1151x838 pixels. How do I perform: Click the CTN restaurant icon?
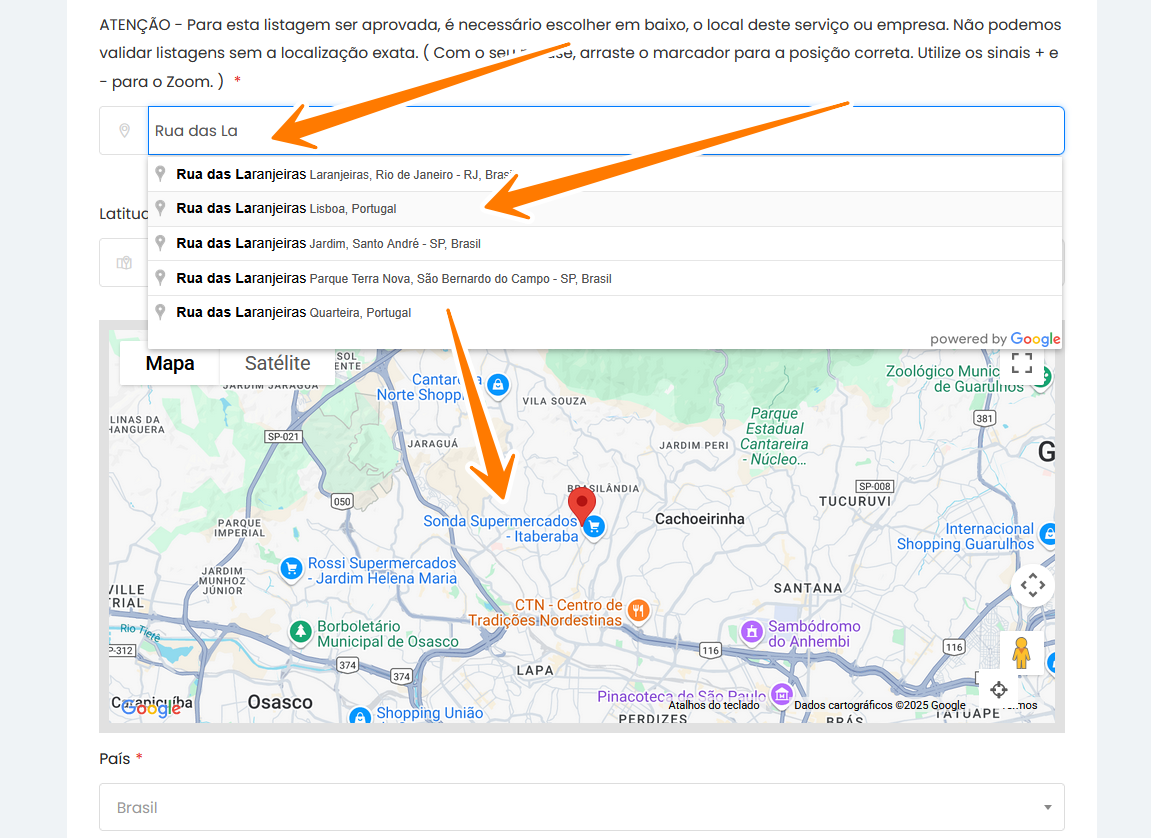click(639, 610)
